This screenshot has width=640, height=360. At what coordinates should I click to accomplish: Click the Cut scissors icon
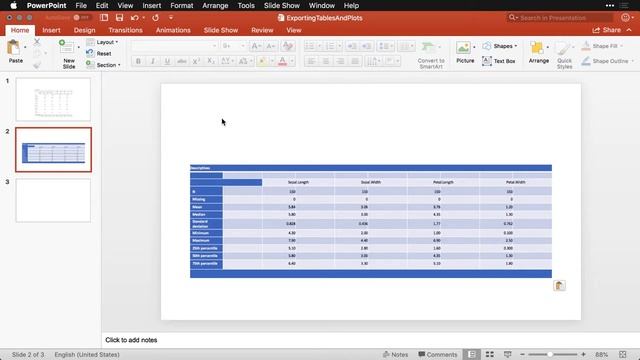(x=37, y=42)
